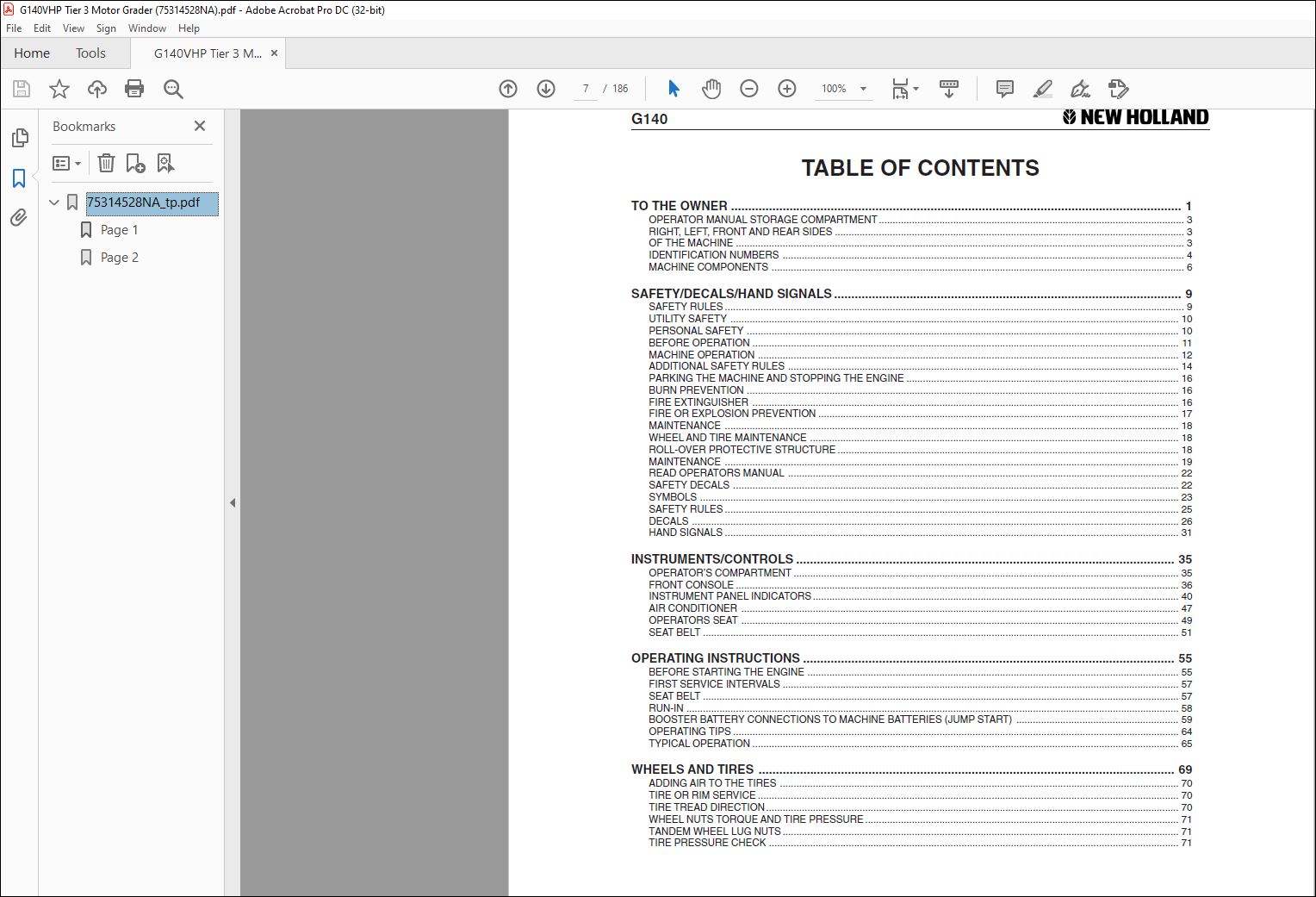Activate the hand pan tool
Viewport: 1316px width, 897px height.
711,89
